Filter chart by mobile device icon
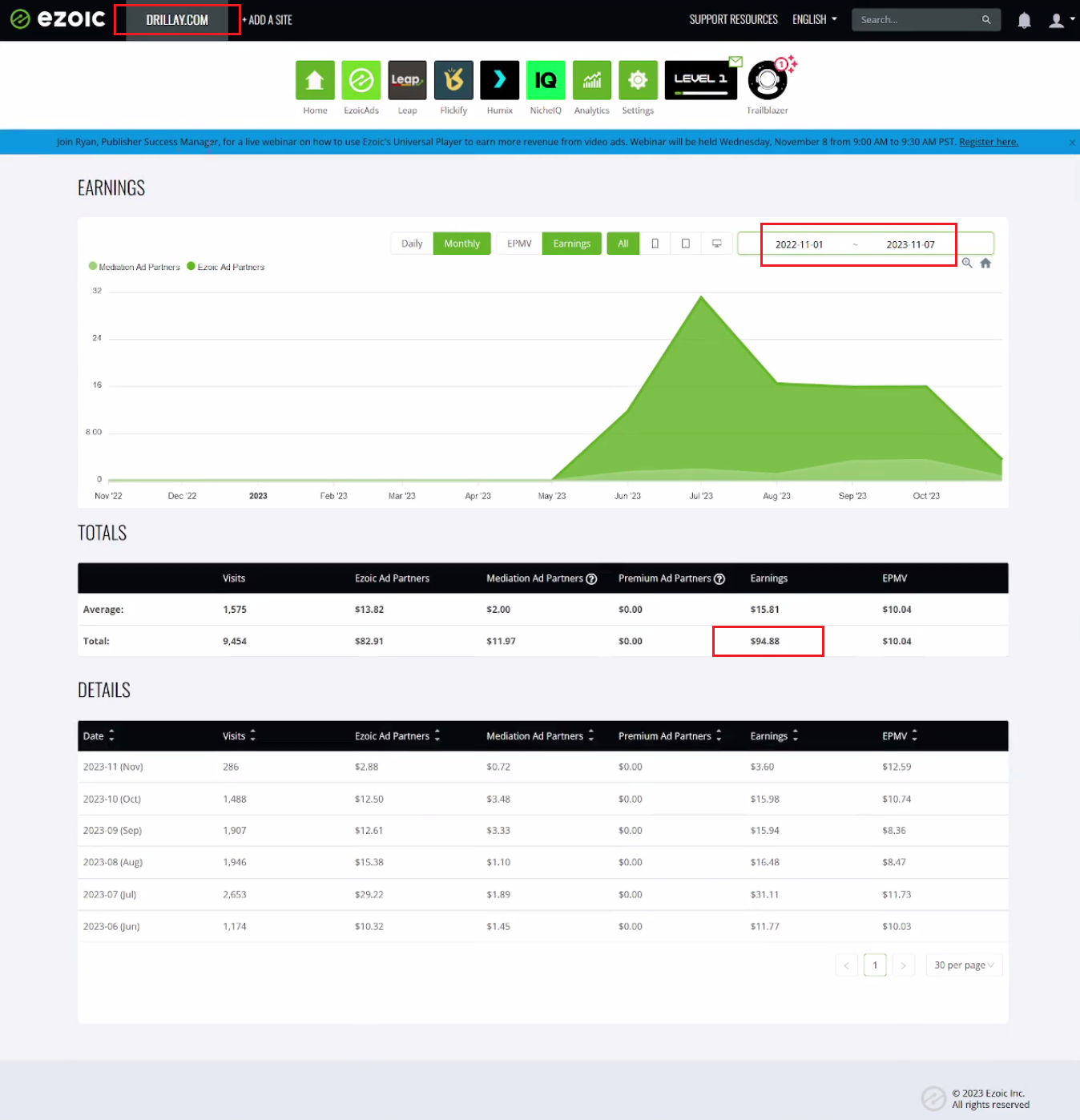 click(x=655, y=244)
